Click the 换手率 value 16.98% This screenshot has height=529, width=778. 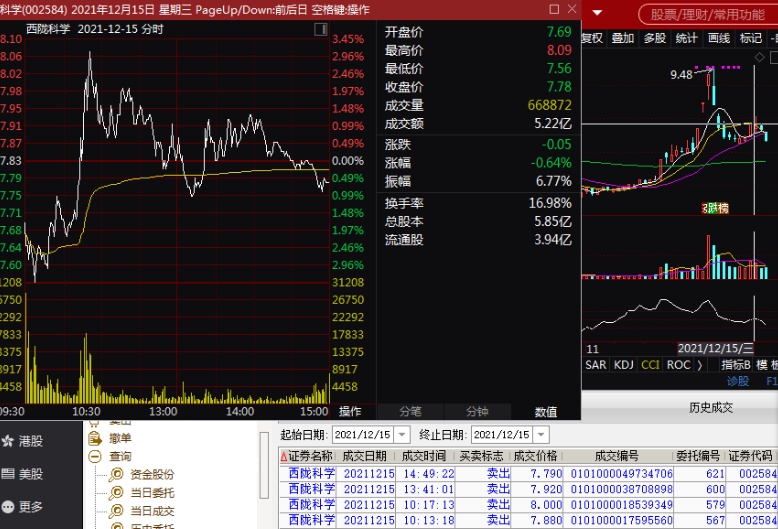pos(550,203)
